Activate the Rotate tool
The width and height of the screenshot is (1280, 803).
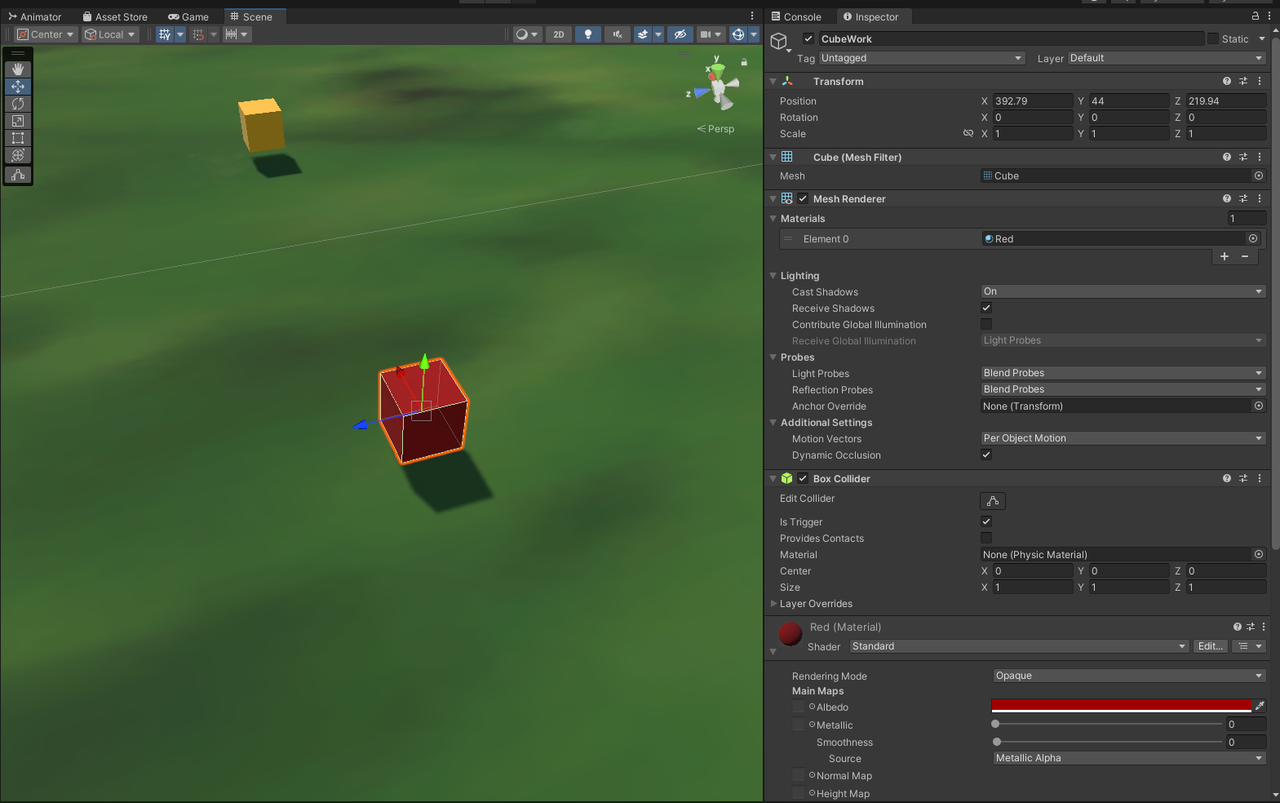18,103
